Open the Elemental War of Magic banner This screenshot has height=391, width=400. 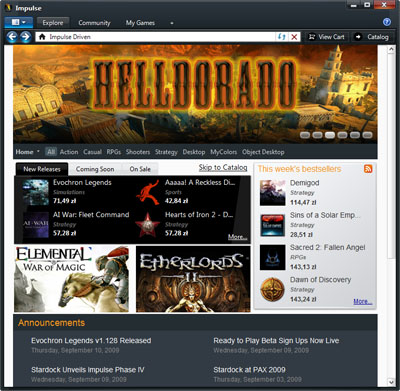(x=71, y=279)
